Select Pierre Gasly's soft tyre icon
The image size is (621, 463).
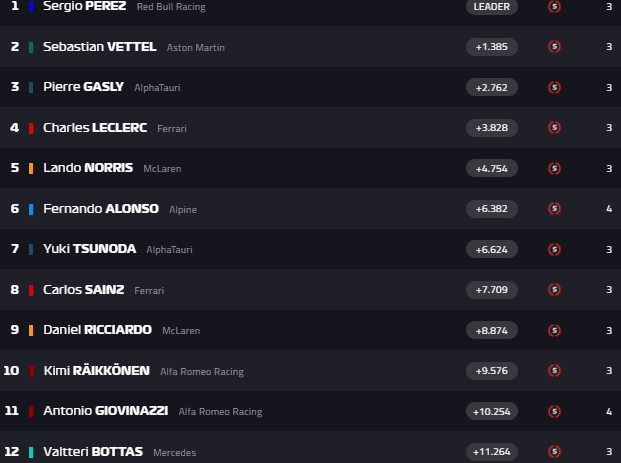click(x=555, y=87)
